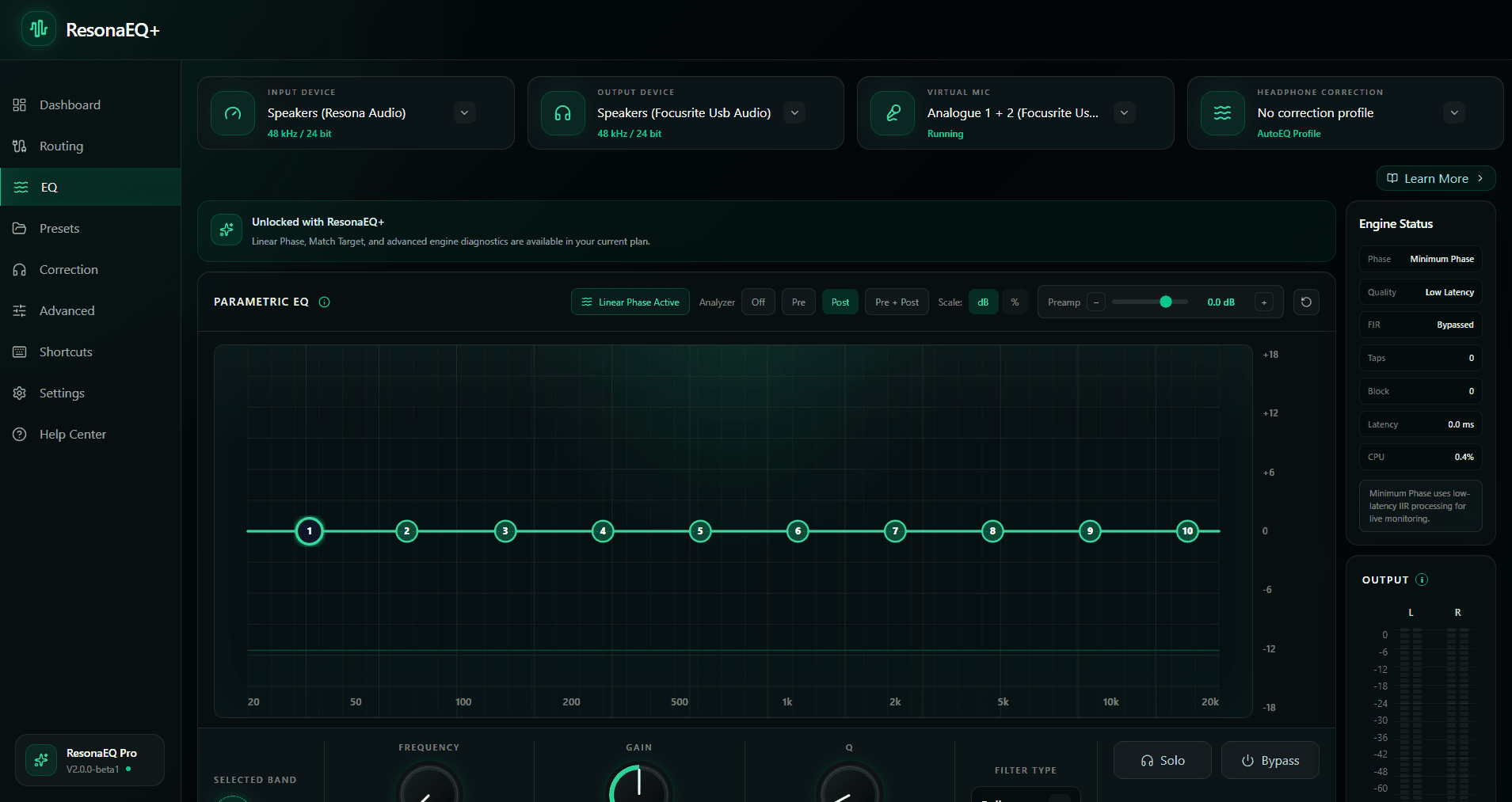Click the Gain knob
Viewport: 1512px width, 802px height.
pos(639,784)
